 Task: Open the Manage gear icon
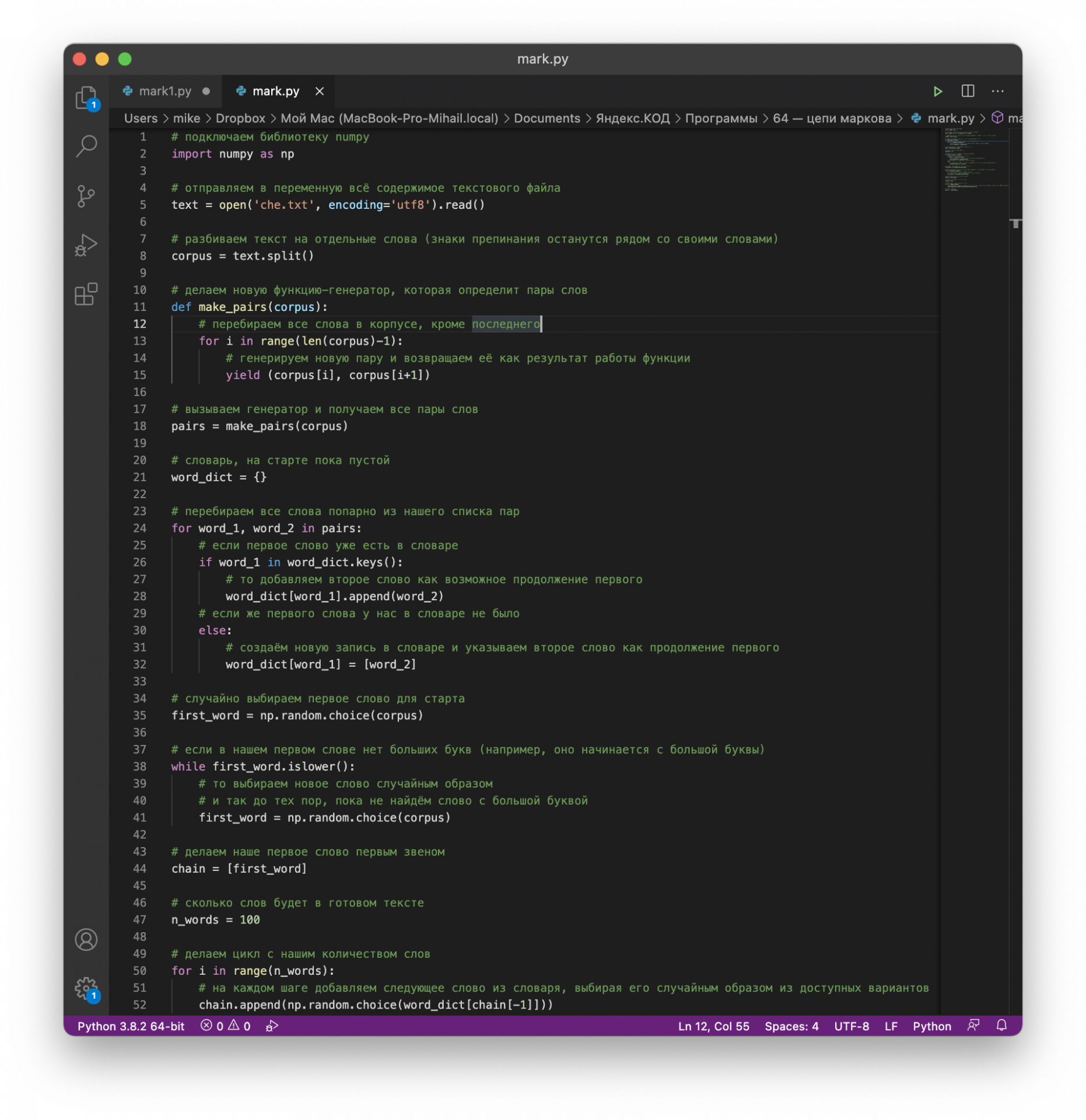(86, 988)
